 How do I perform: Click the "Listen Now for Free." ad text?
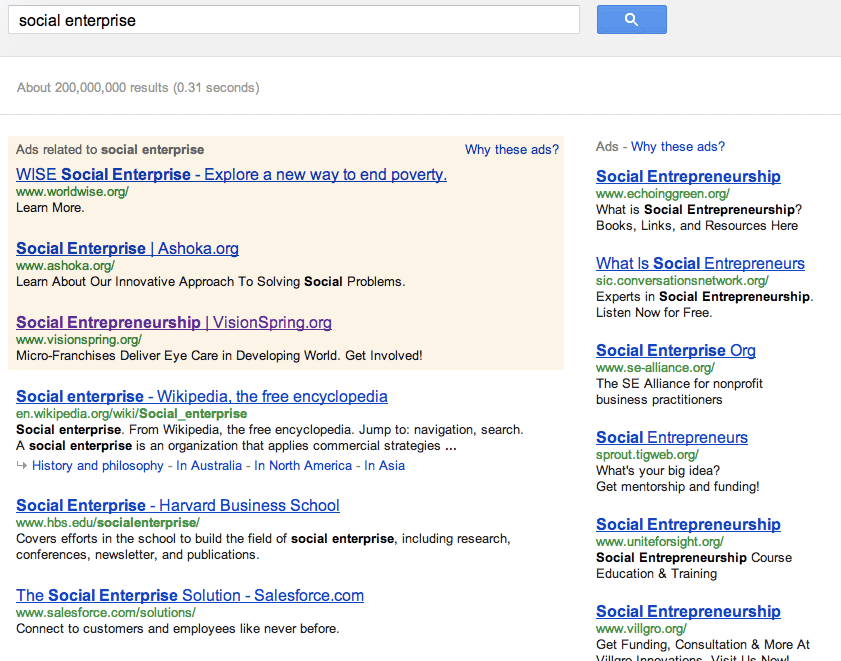[654, 313]
